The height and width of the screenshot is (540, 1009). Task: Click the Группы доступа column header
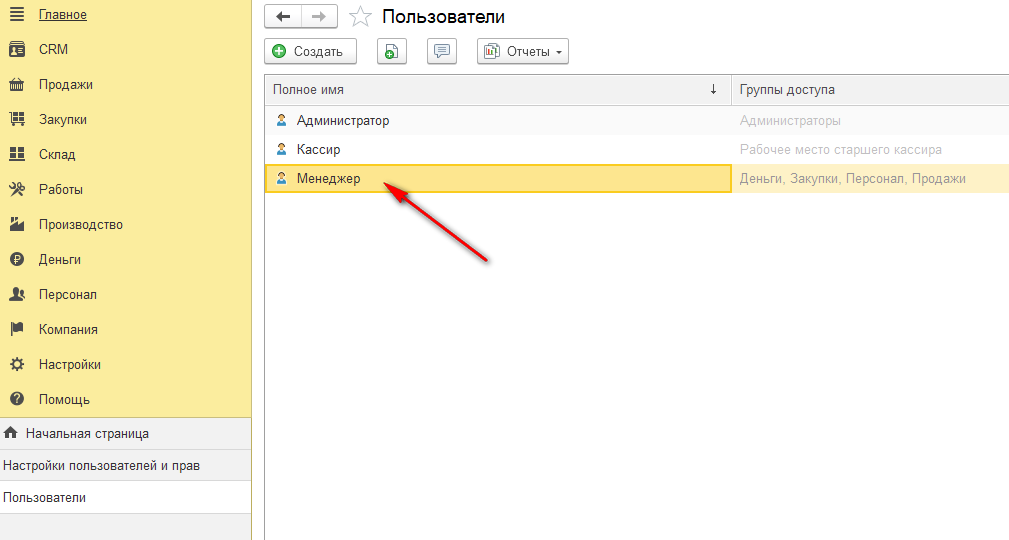coord(870,89)
